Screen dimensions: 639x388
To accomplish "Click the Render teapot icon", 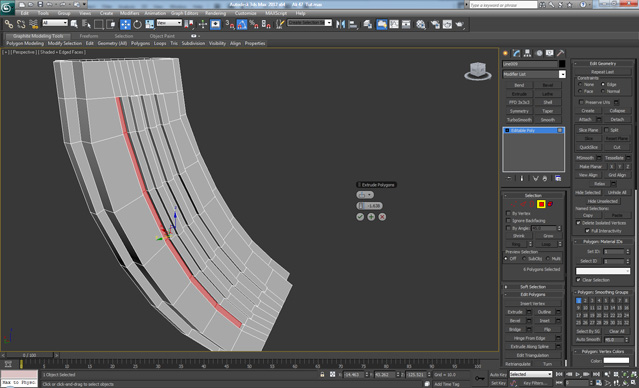I will click(x=460, y=24).
